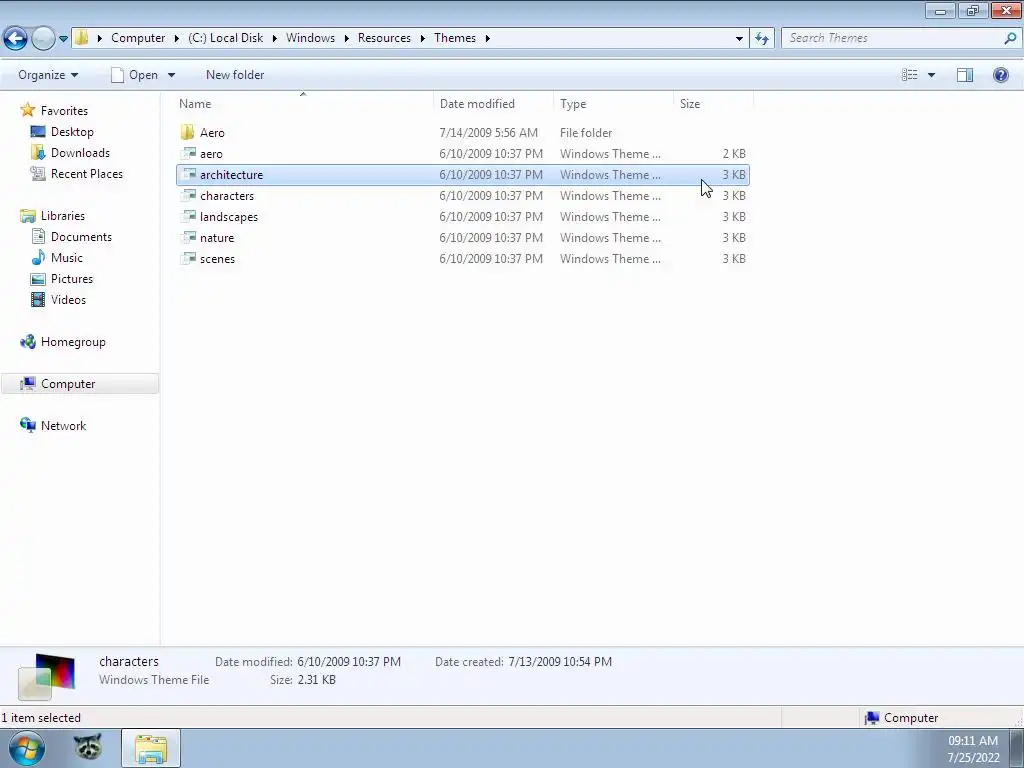Click the (C:) Local Disk breadcrumb
The image size is (1024, 768).
[x=225, y=38]
